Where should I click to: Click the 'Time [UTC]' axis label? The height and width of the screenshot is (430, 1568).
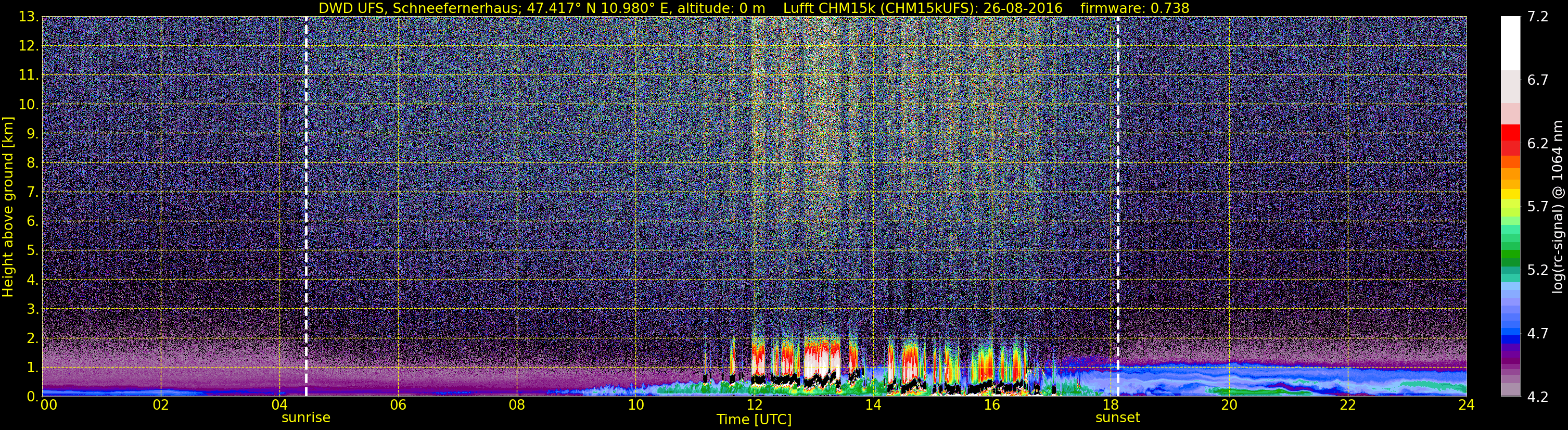(754, 420)
